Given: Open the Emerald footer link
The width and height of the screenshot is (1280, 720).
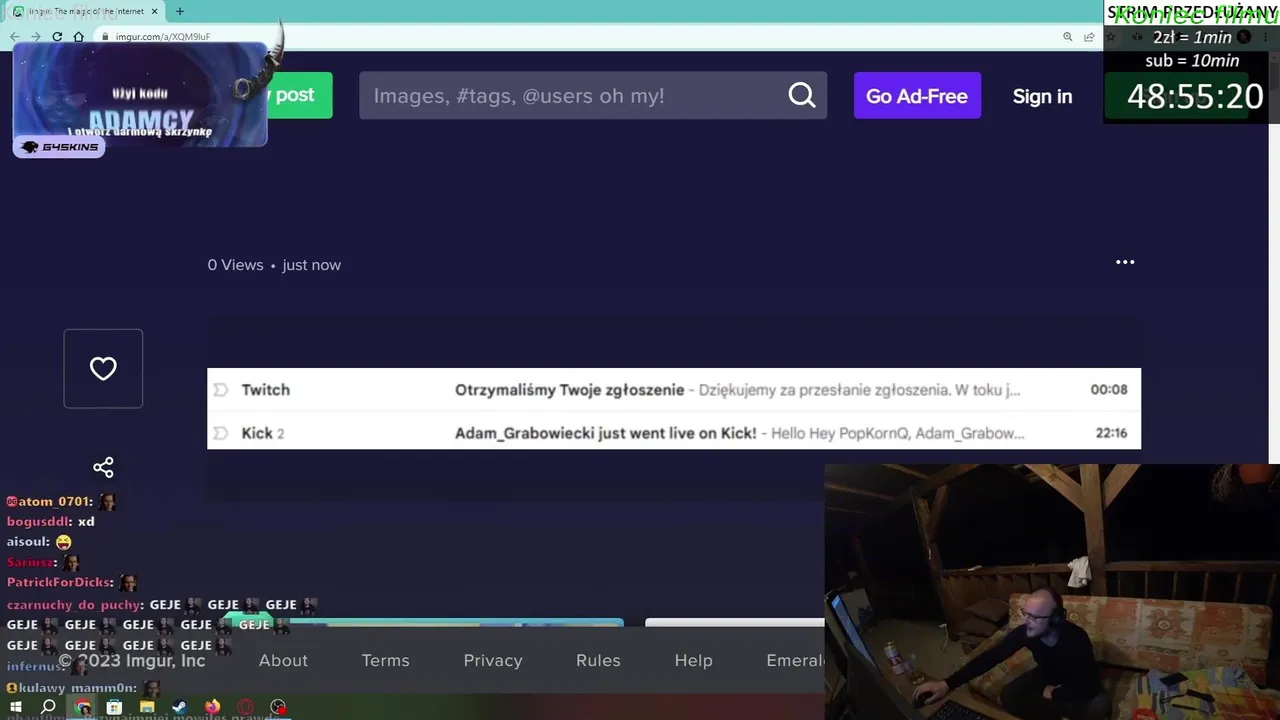Looking at the screenshot, I should [795, 660].
